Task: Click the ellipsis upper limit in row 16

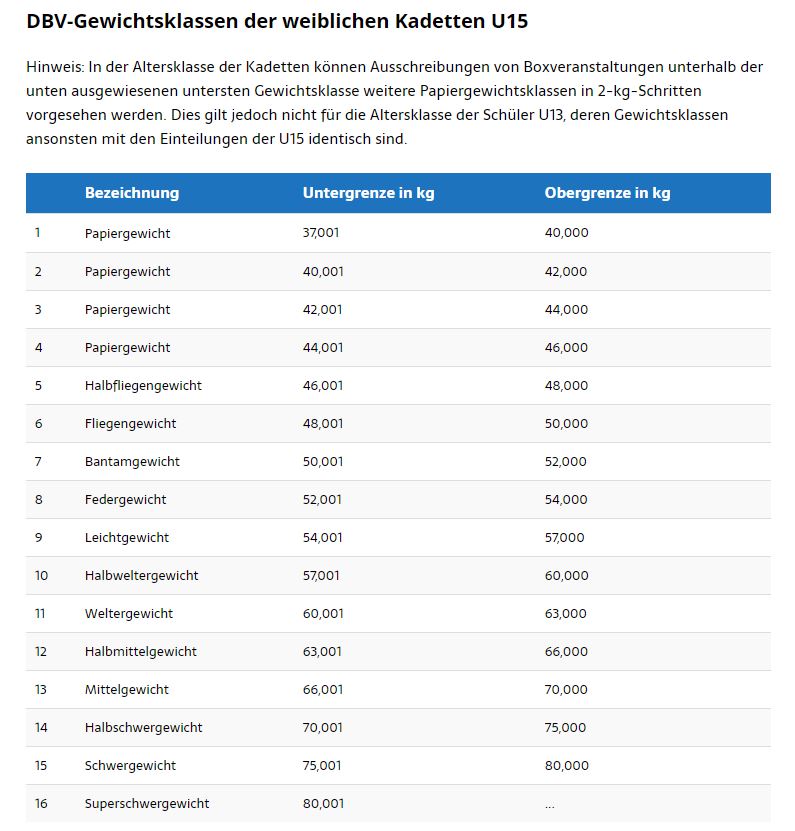Action: coord(550,806)
